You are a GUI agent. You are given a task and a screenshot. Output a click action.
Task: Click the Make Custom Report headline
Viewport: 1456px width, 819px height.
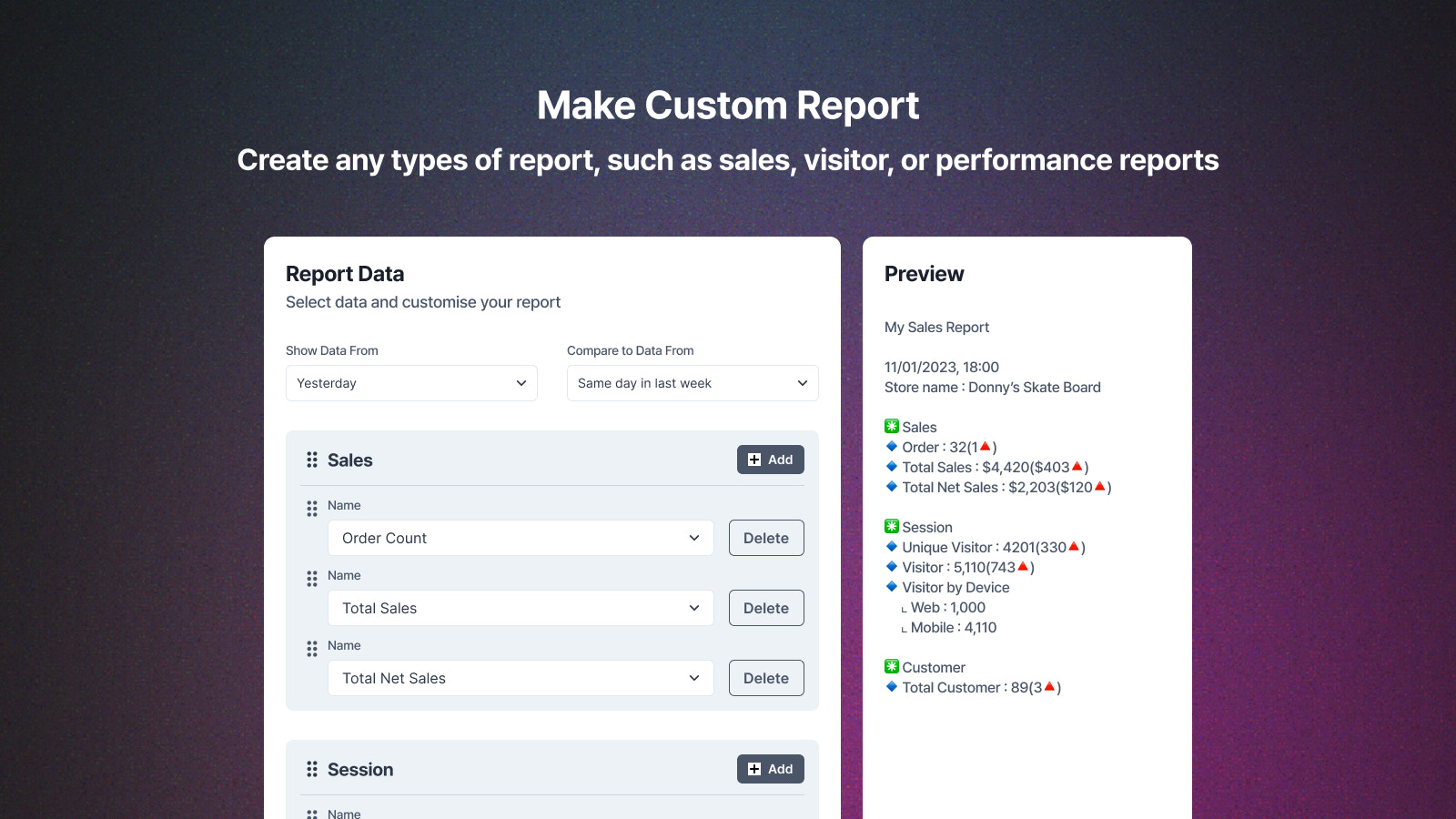point(728,106)
